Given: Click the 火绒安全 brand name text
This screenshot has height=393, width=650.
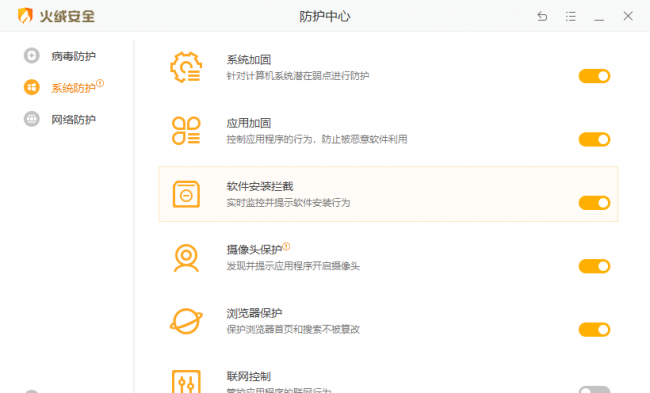Looking at the screenshot, I should [67, 16].
